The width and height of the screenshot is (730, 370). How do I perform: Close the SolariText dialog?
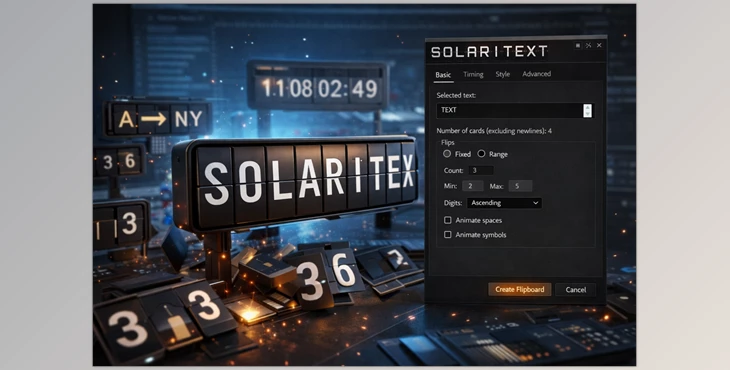599,45
